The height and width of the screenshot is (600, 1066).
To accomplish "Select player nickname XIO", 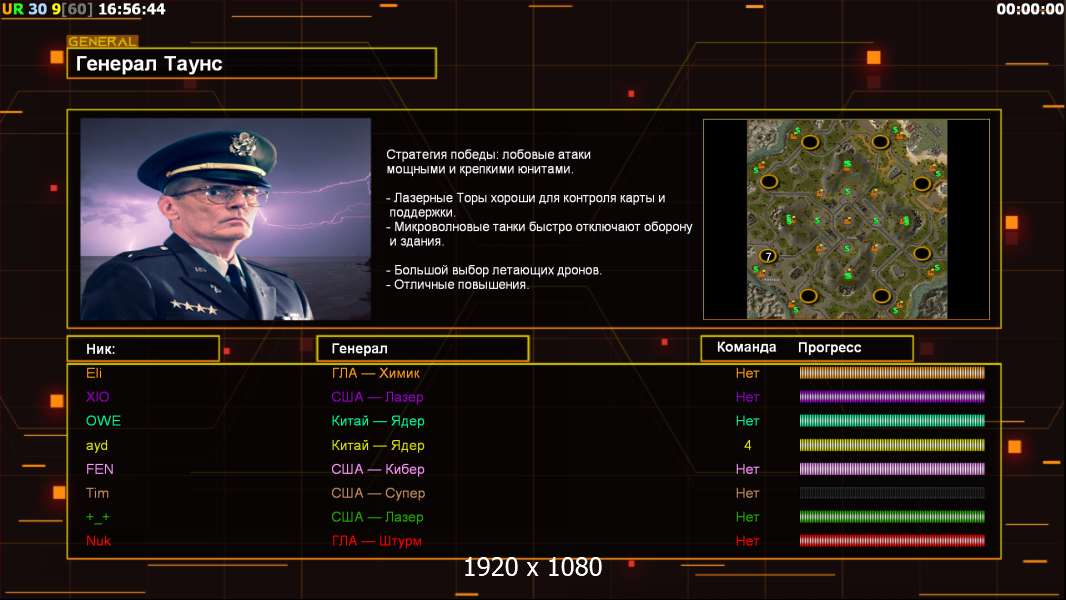I will point(97,397).
